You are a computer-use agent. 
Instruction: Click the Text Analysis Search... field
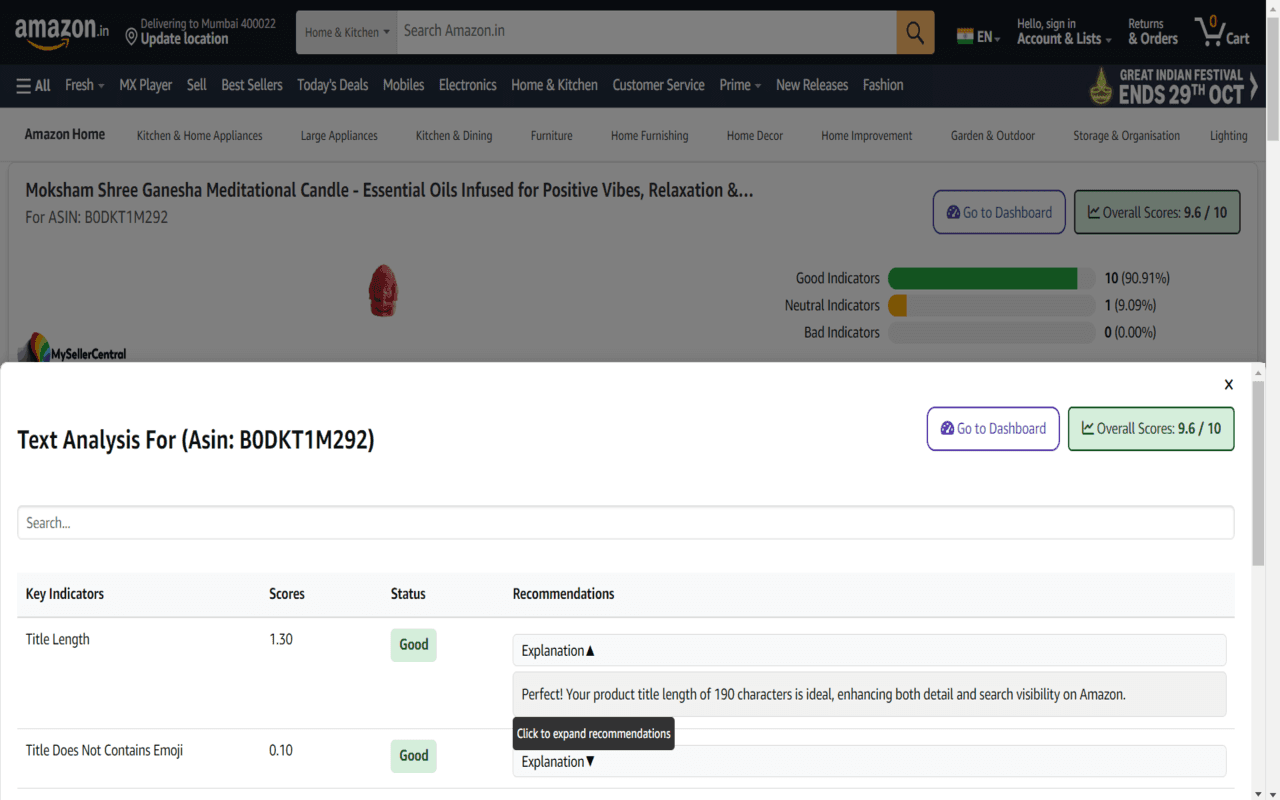[625, 522]
